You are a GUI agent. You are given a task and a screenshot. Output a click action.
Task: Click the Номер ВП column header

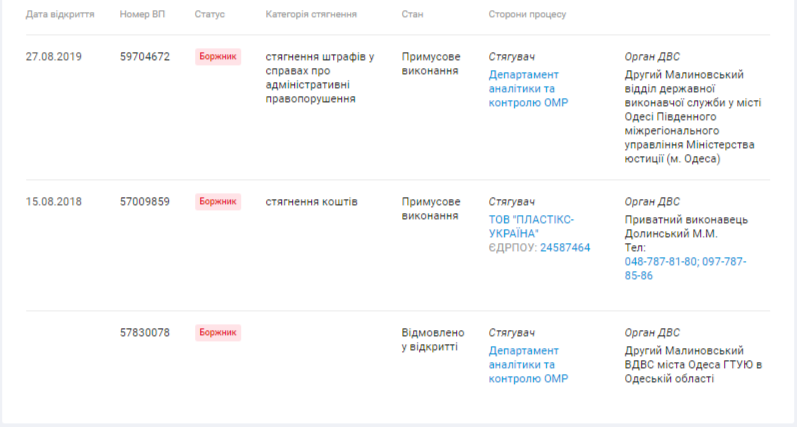[x=142, y=14]
